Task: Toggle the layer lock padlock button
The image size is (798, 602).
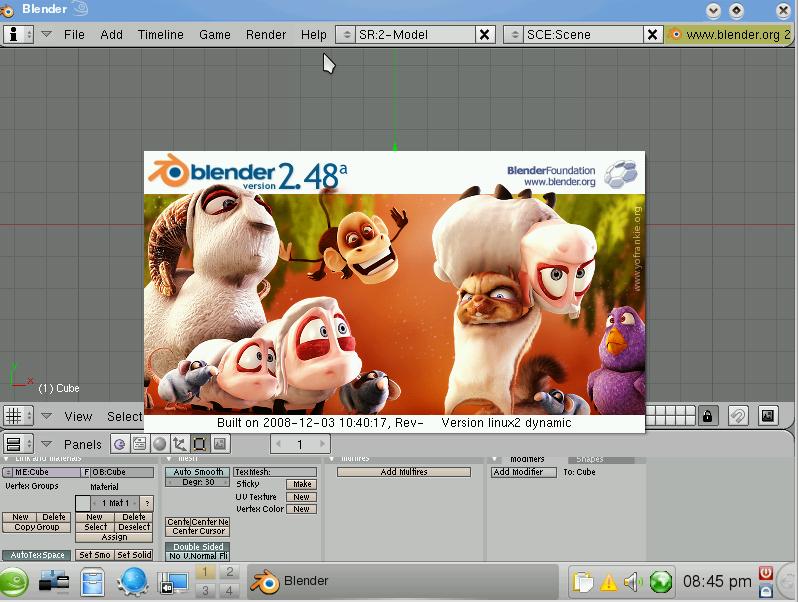Action: pyautogui.click(x=707, y=416)
